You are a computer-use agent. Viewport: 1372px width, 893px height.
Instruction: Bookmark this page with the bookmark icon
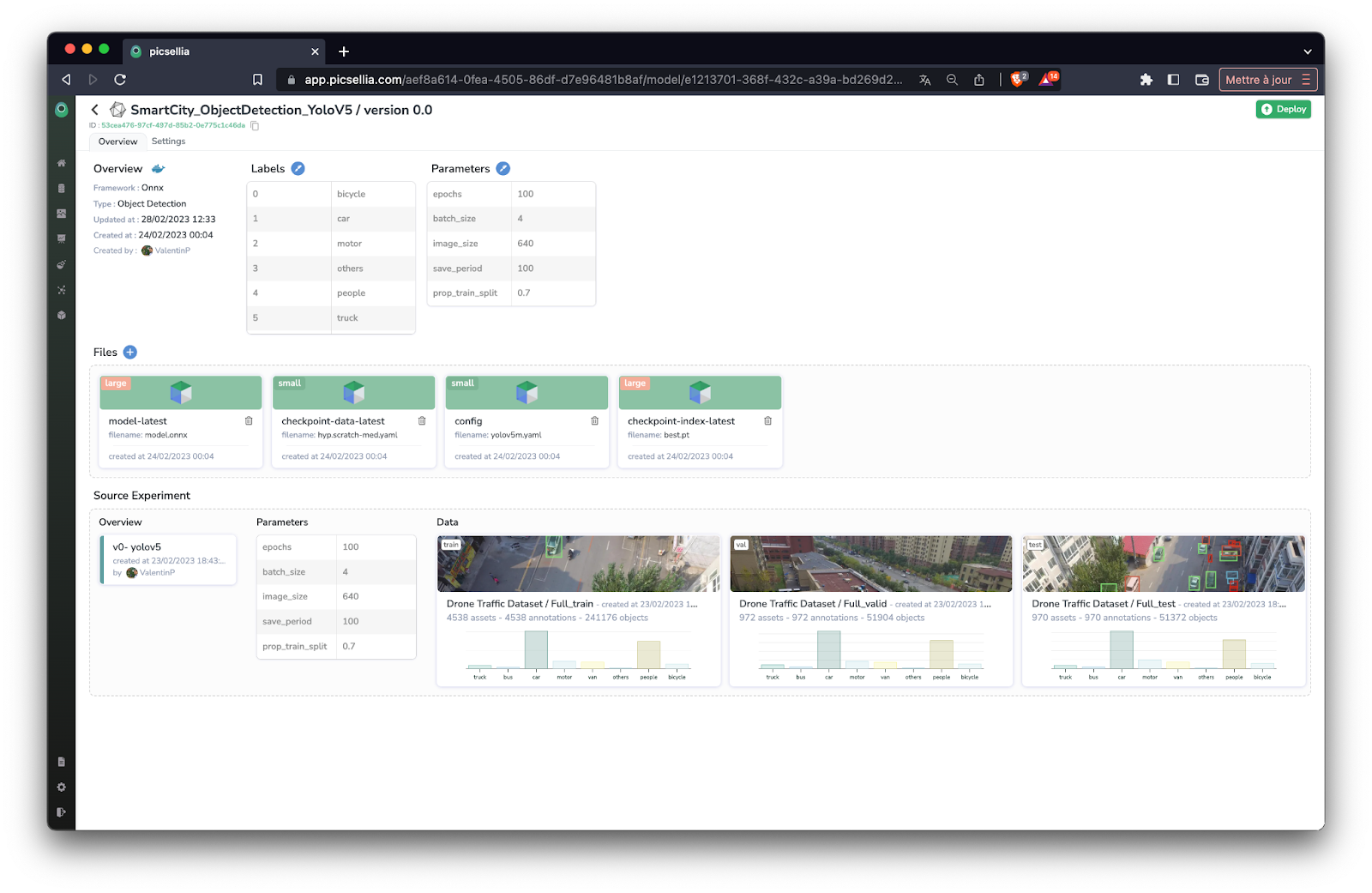pyautogui.click(x=257, y=80)
